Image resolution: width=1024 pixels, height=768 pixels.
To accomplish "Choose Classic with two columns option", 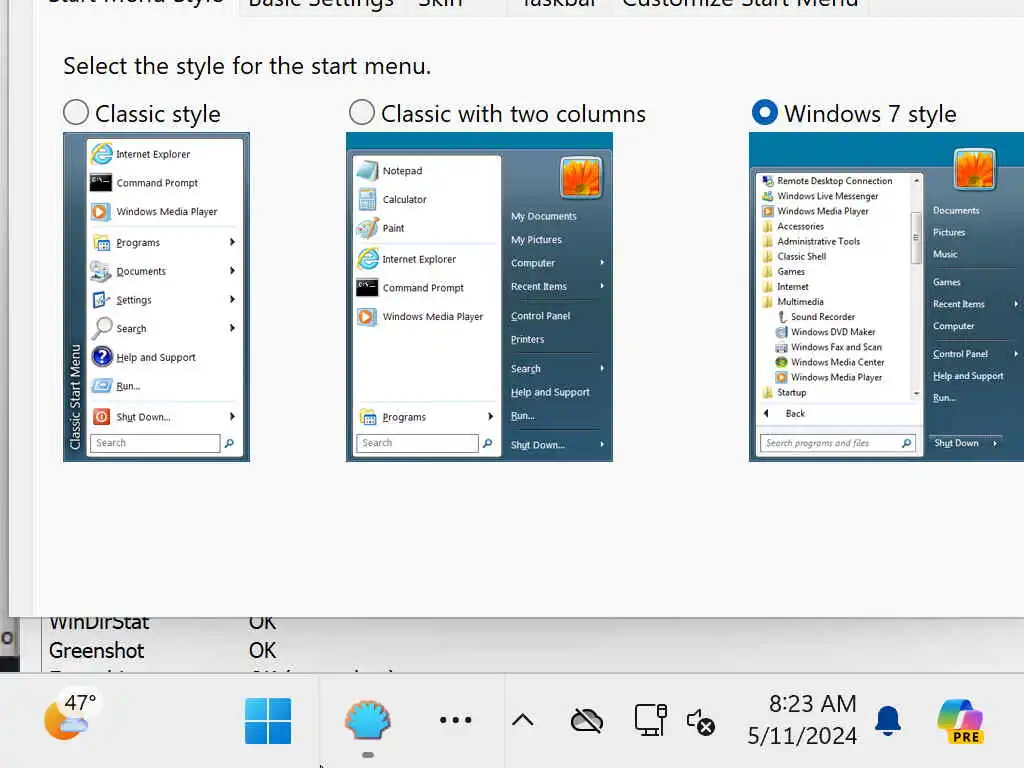I will [x=362, y=112].
